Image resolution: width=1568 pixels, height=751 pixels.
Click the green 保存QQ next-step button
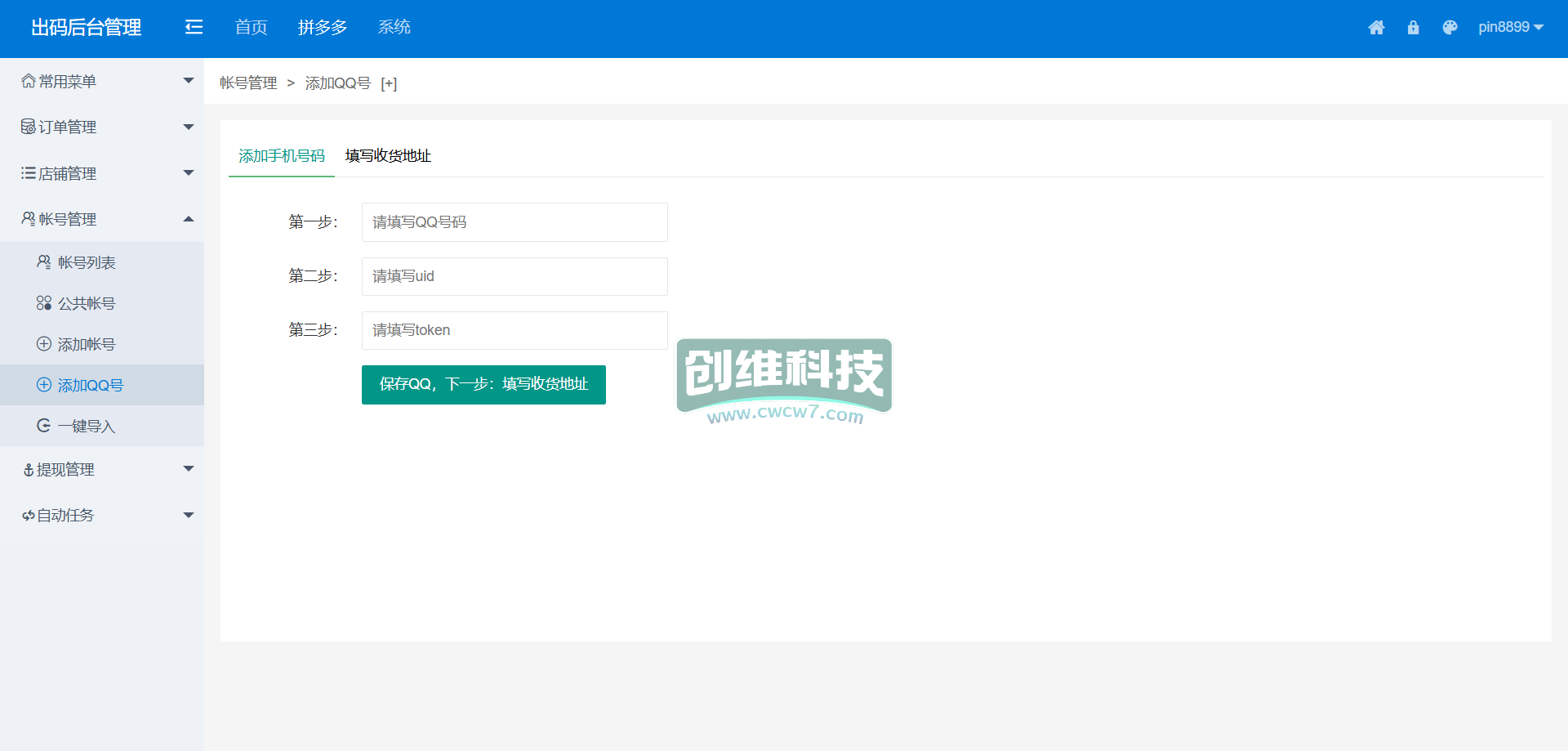click(483, 384)
